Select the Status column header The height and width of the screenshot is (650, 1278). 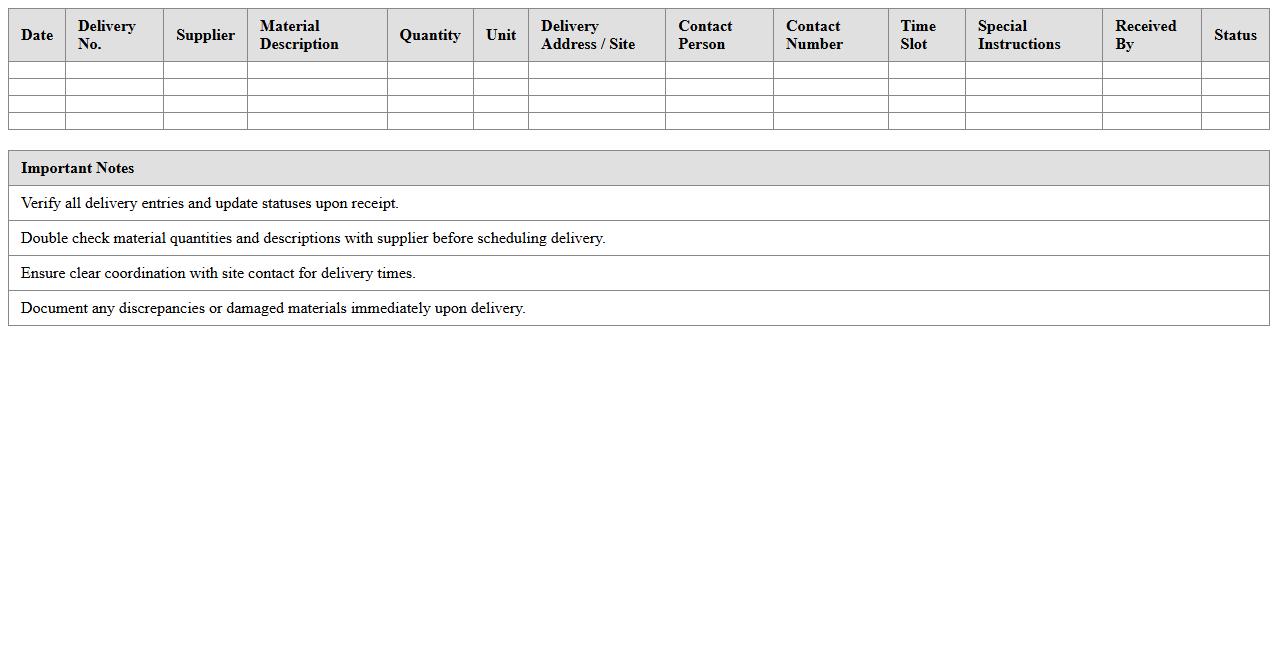pos(1234,35)
